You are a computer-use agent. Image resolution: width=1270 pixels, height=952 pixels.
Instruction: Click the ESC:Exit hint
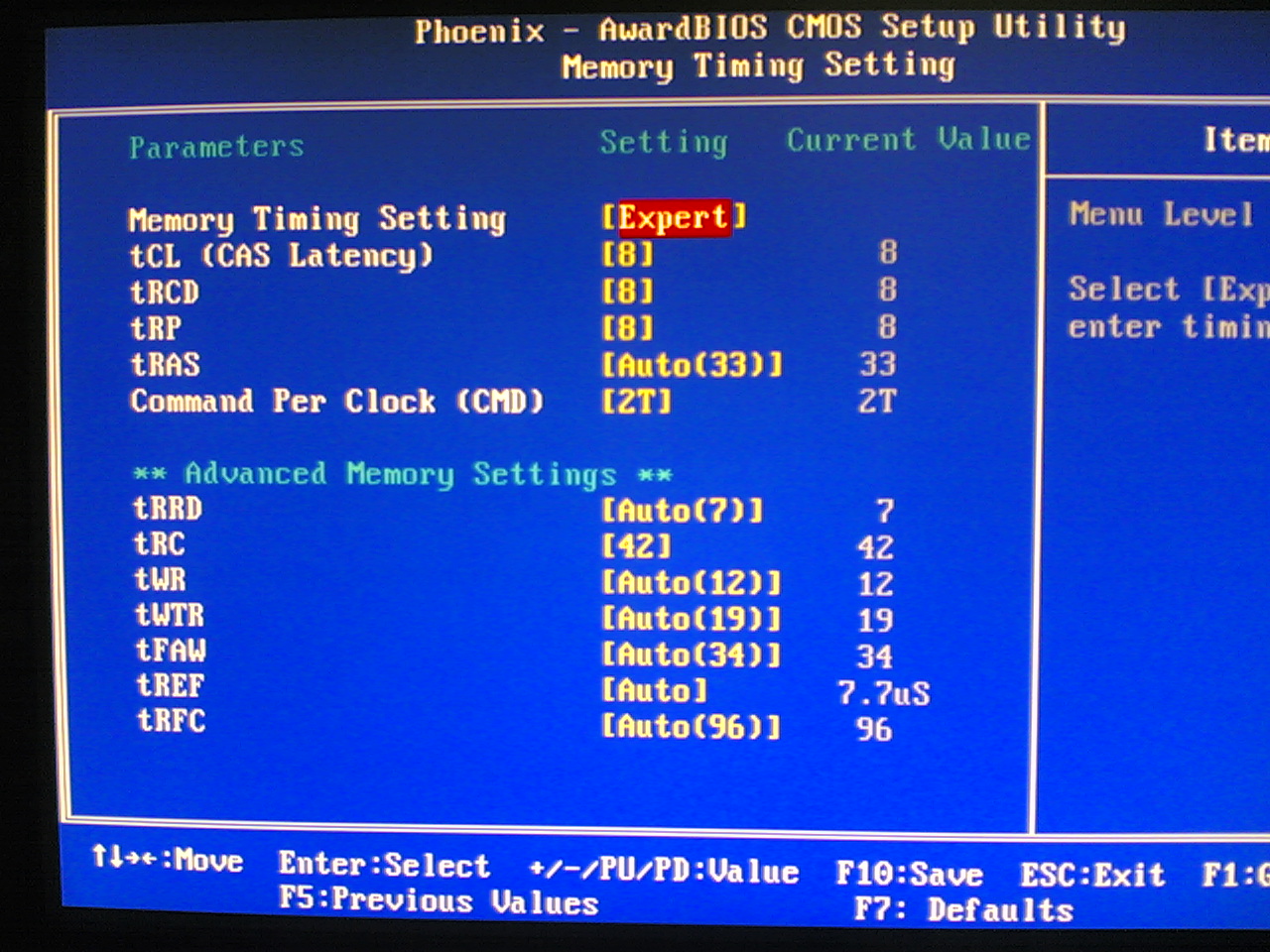tap(1092, 876)
